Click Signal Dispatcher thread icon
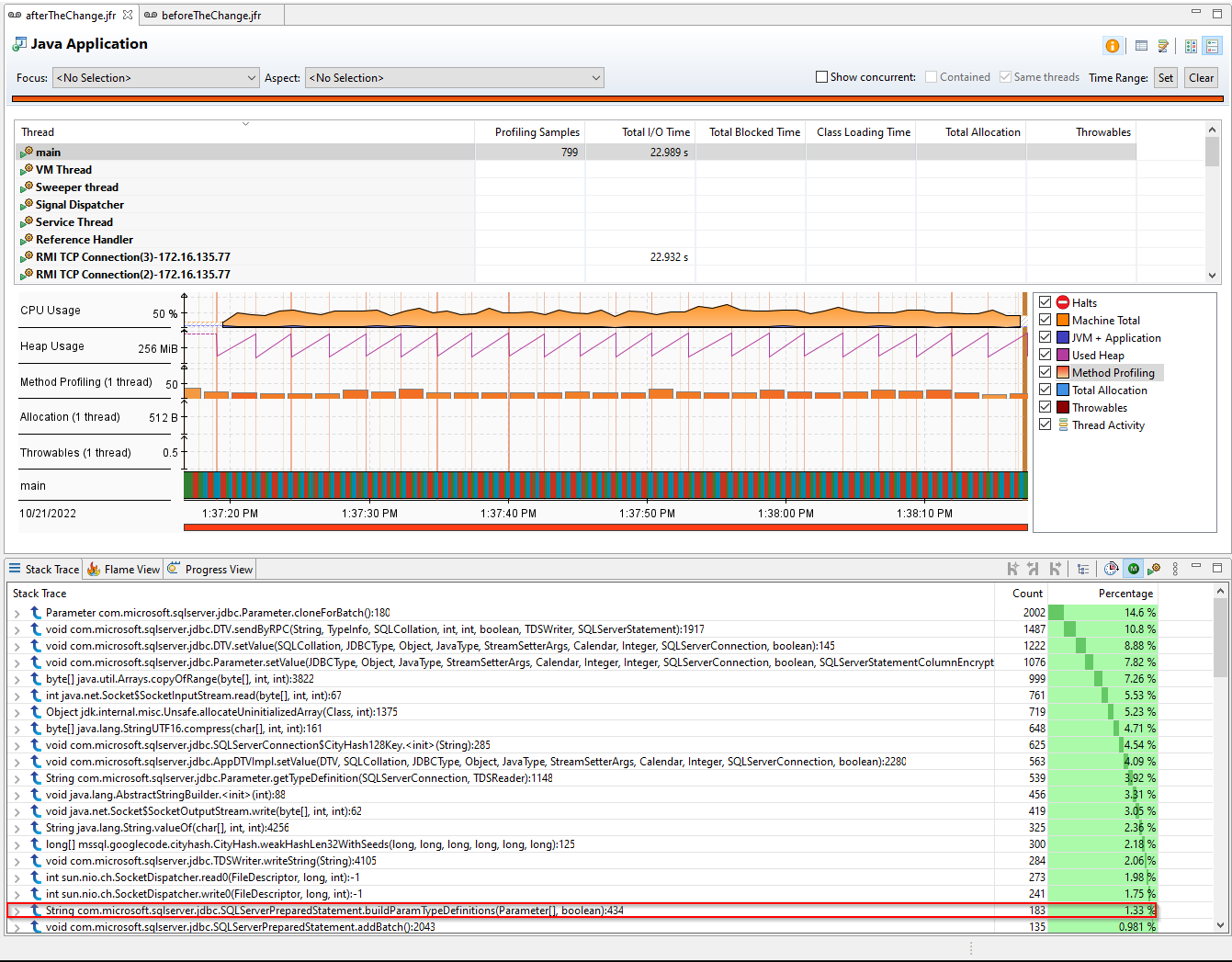The height and width of the screenshot is (962, 1232). 27,204
